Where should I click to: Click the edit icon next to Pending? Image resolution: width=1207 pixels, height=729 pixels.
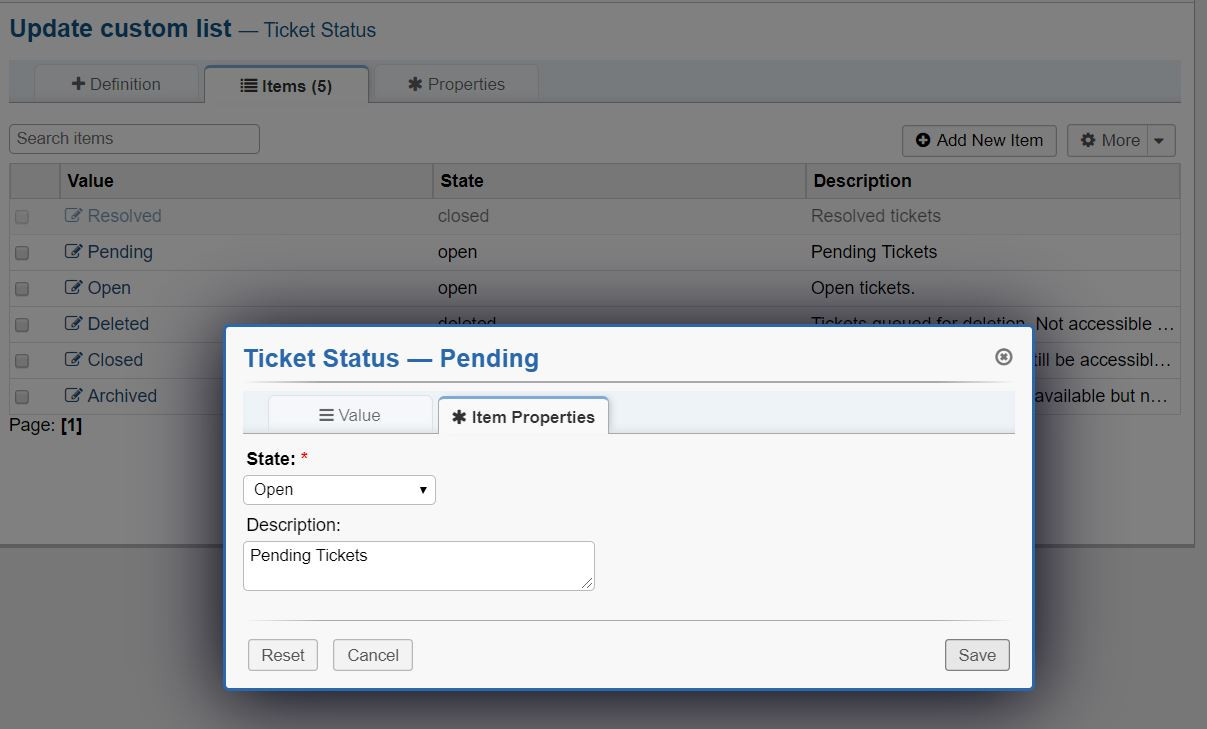click(73, 252)
